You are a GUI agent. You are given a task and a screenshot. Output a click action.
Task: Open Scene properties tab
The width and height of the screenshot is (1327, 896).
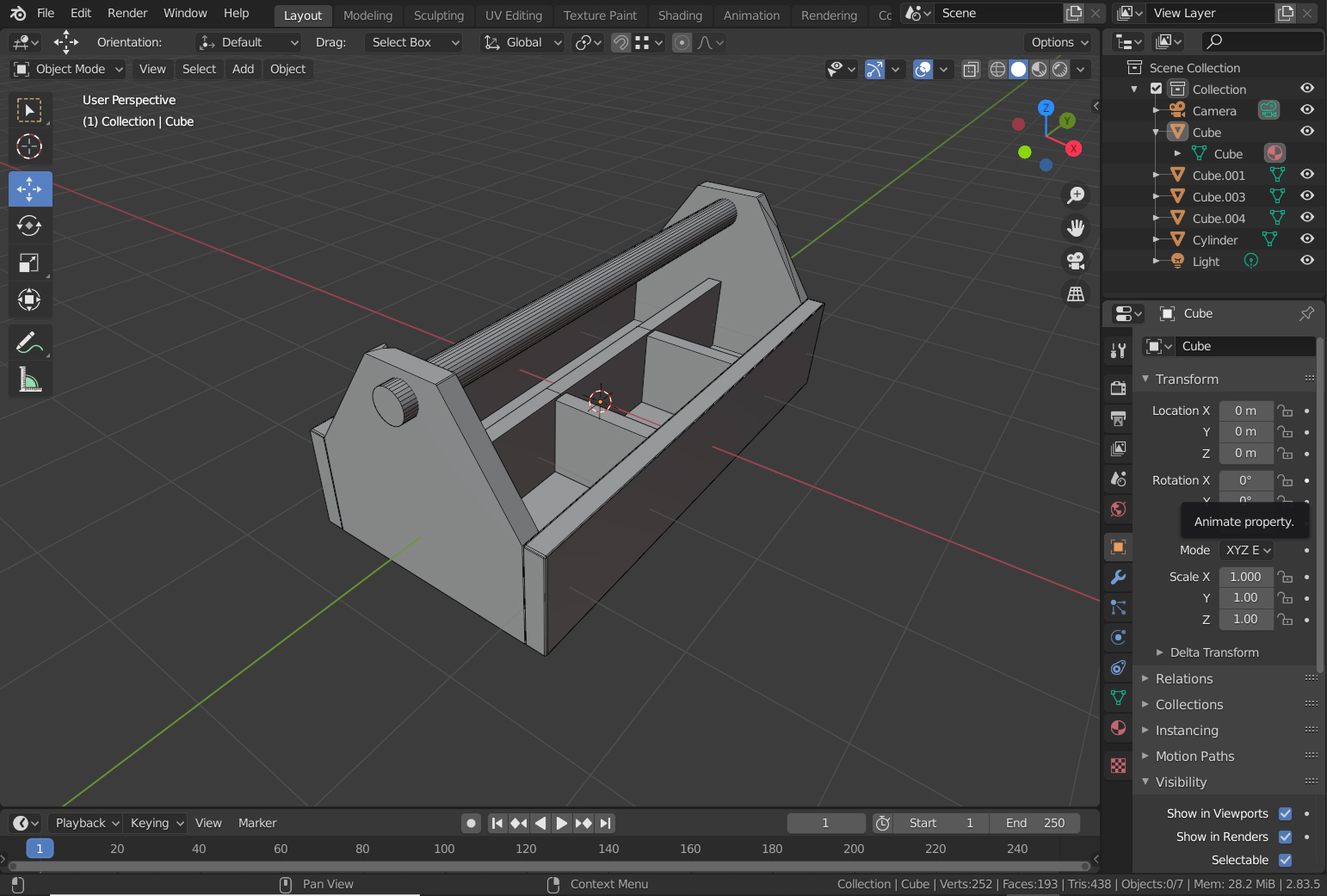1118,479
